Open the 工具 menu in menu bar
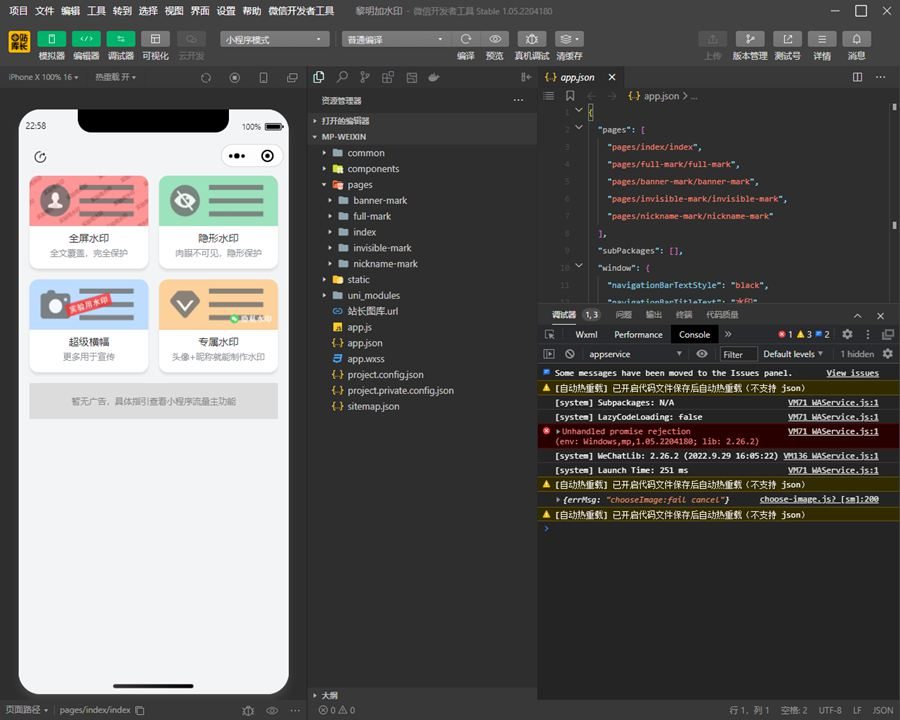This screenshot has width=900, height=720. point(96,11)
